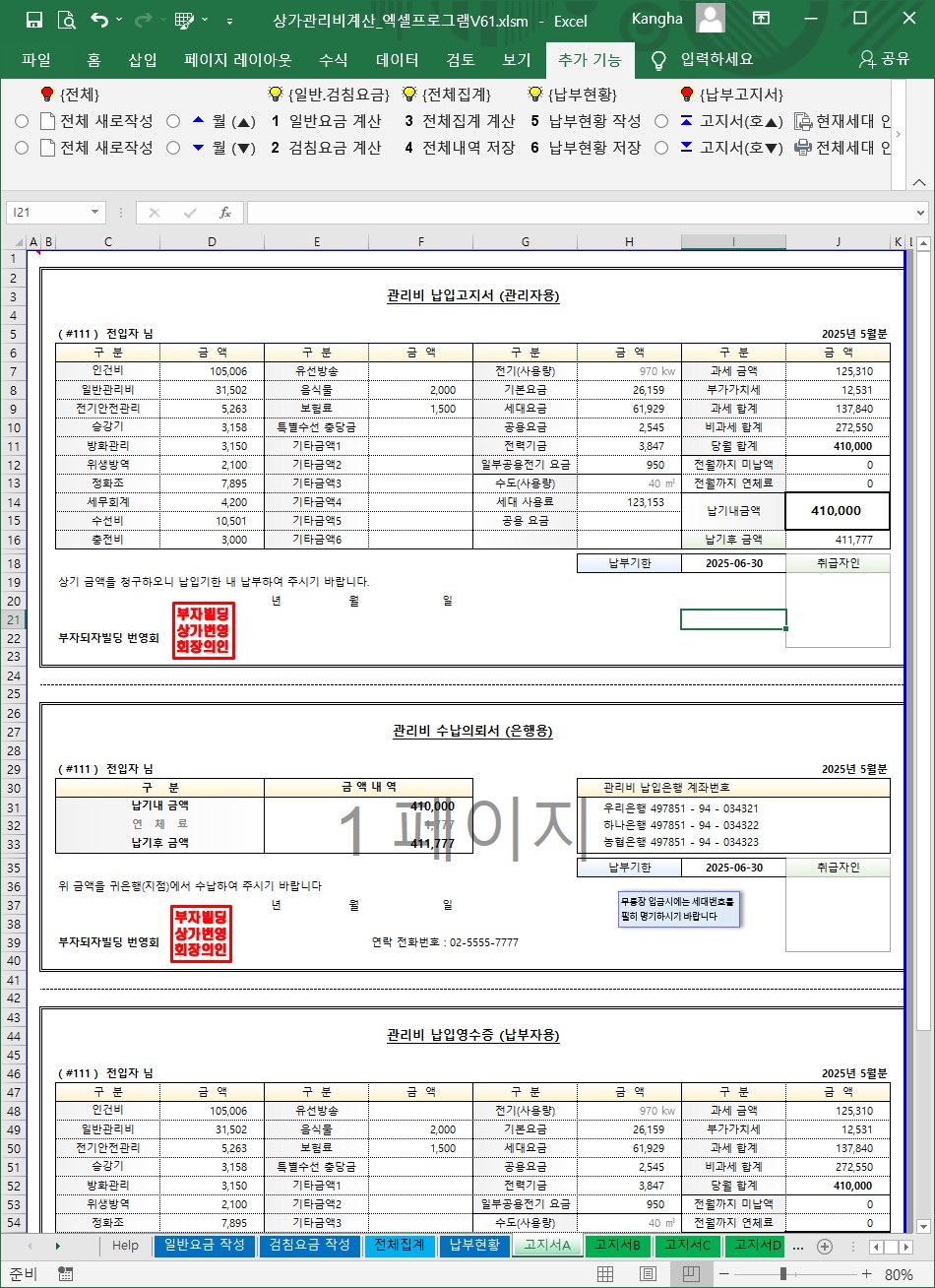
Task: Select the radio button for 월(▲)
Action: (173, 121)
